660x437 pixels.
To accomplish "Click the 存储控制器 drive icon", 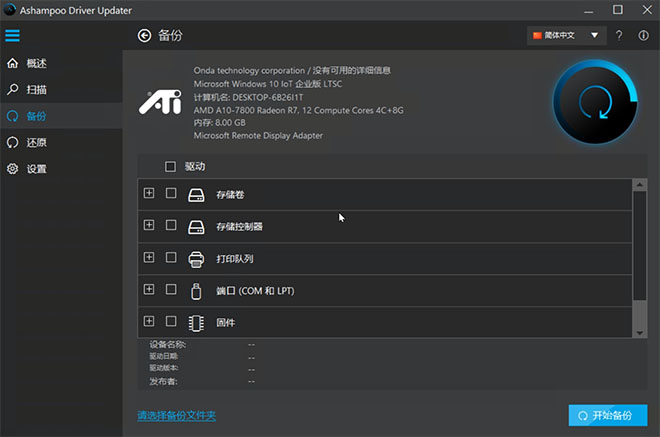I will (x=196, y=227).
